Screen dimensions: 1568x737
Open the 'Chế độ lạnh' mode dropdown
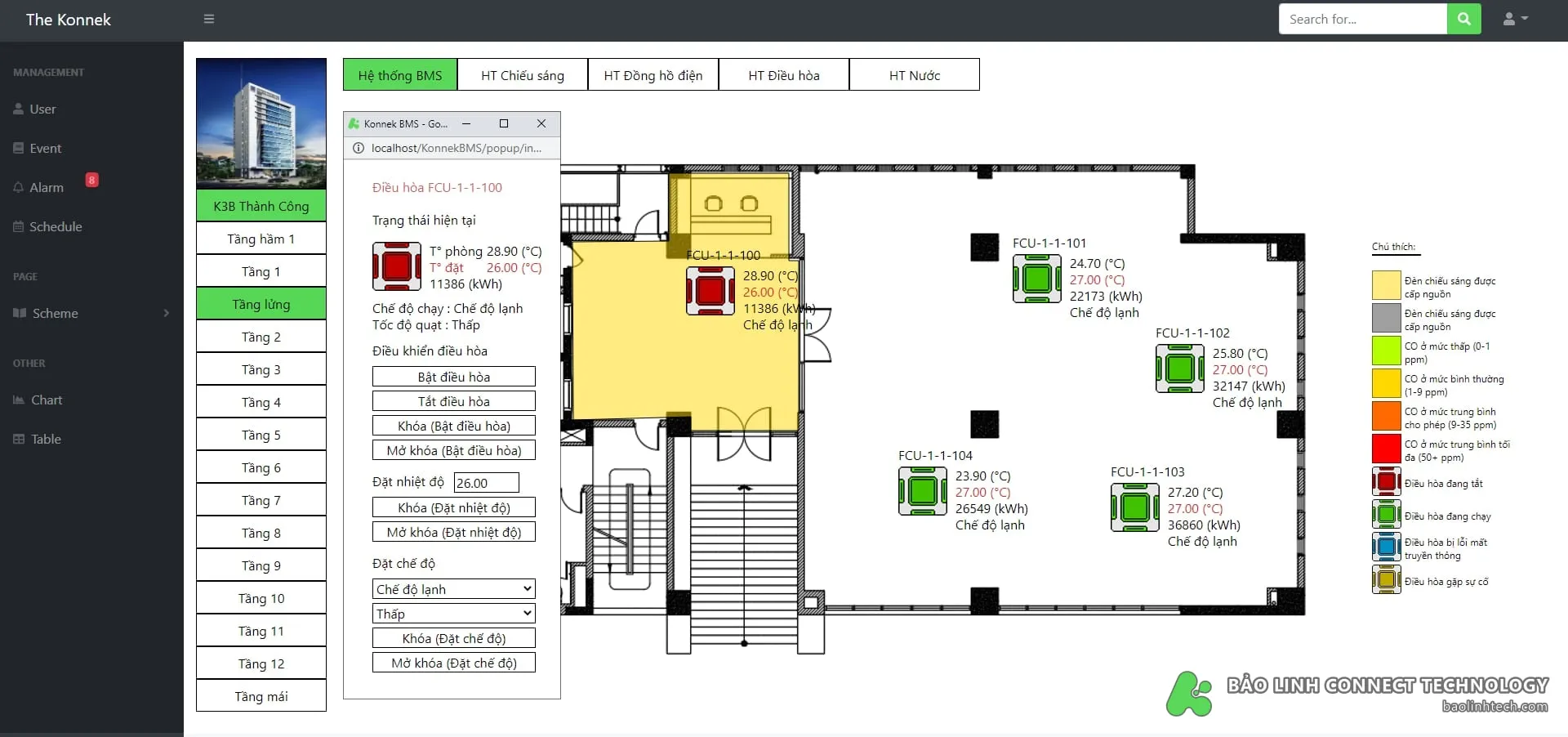point(454,589)
